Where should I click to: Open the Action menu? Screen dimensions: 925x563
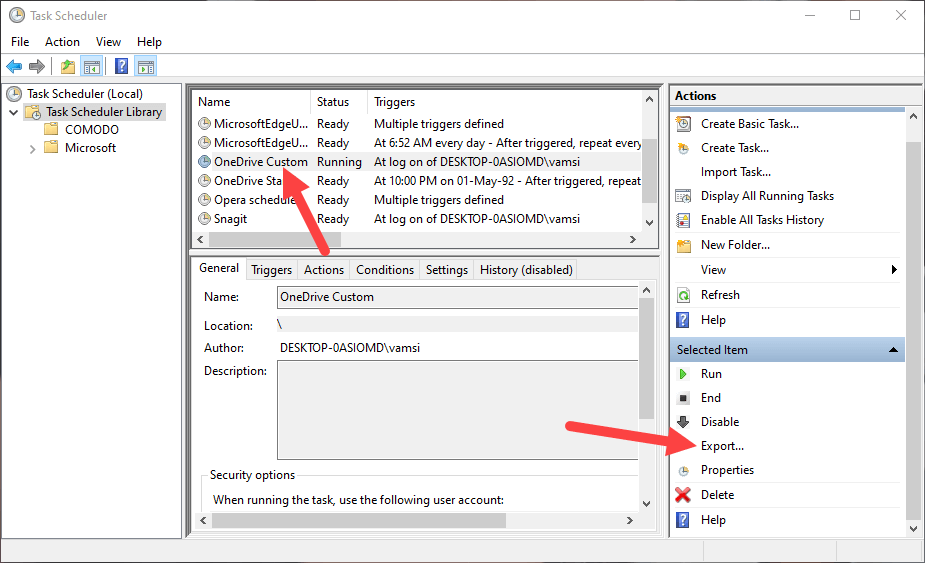tap(62, 42)
